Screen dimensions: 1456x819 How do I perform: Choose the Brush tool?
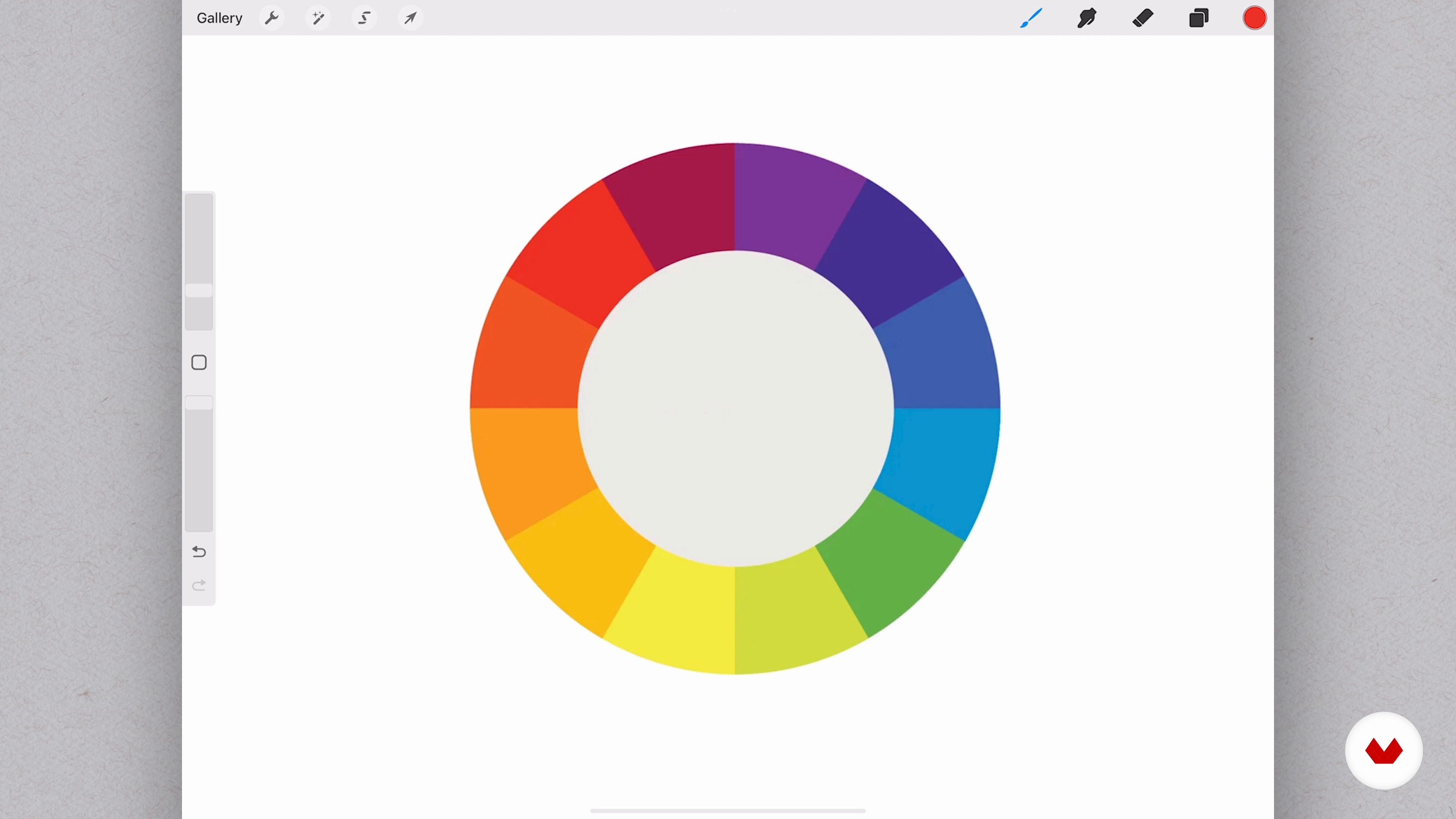[1031, 18]
